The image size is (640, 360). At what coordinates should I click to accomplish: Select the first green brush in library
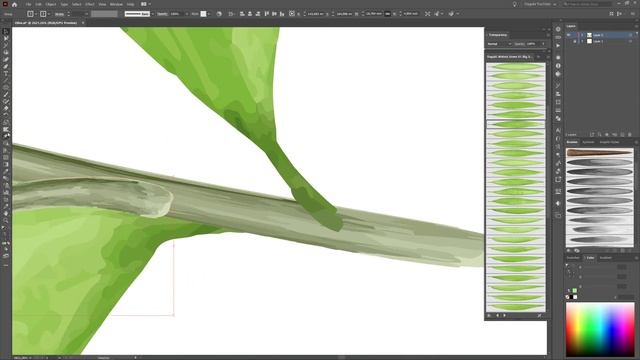coord(516,67)
